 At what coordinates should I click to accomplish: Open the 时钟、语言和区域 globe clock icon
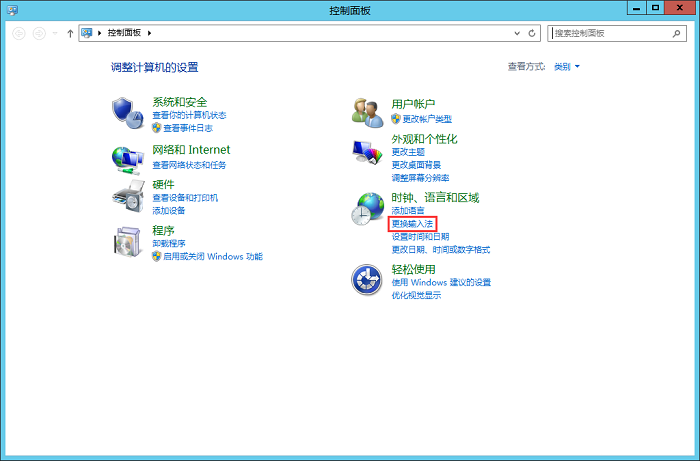pyautogui.click(x=367, y=209)
